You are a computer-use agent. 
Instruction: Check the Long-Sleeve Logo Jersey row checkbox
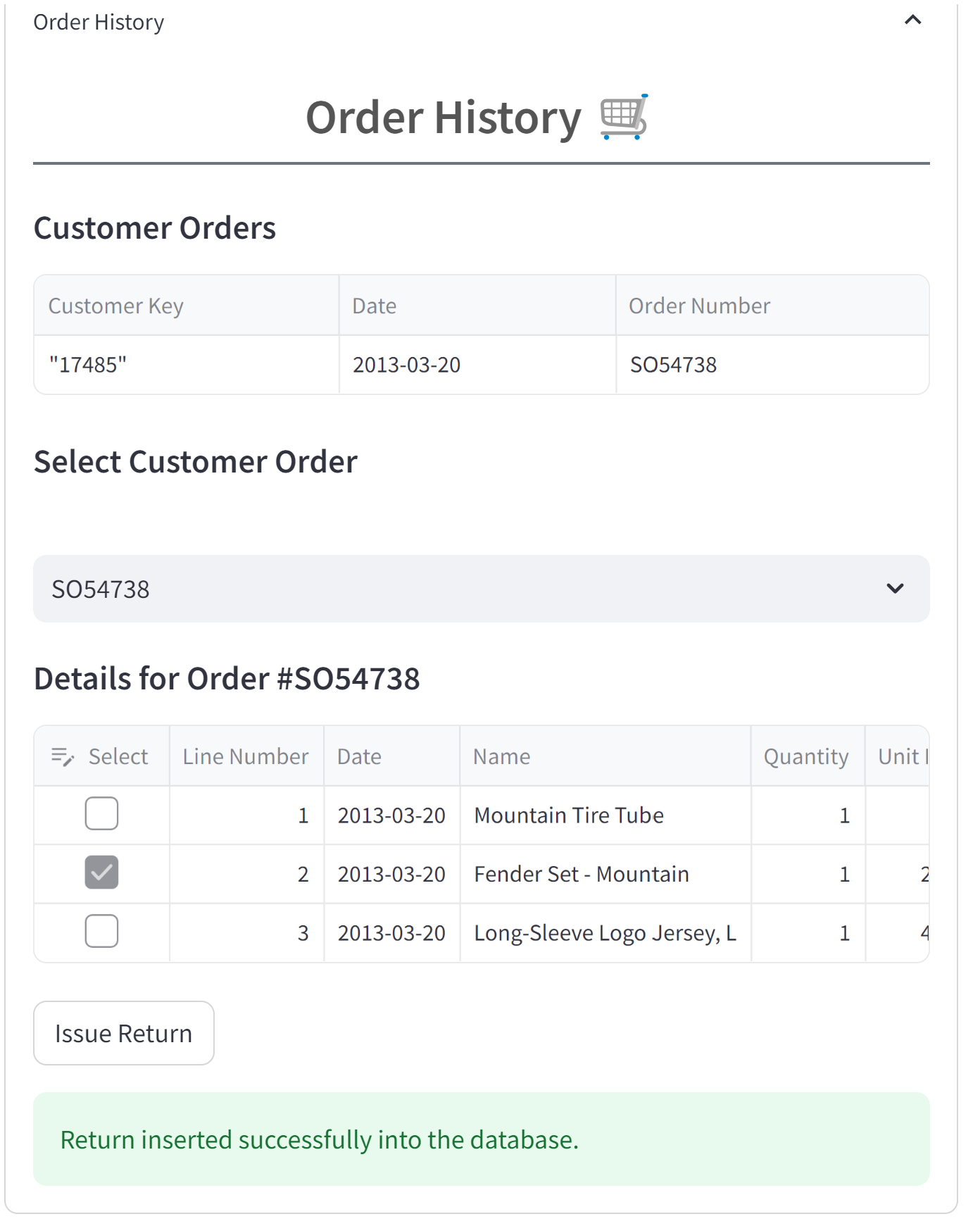(101, 932)
